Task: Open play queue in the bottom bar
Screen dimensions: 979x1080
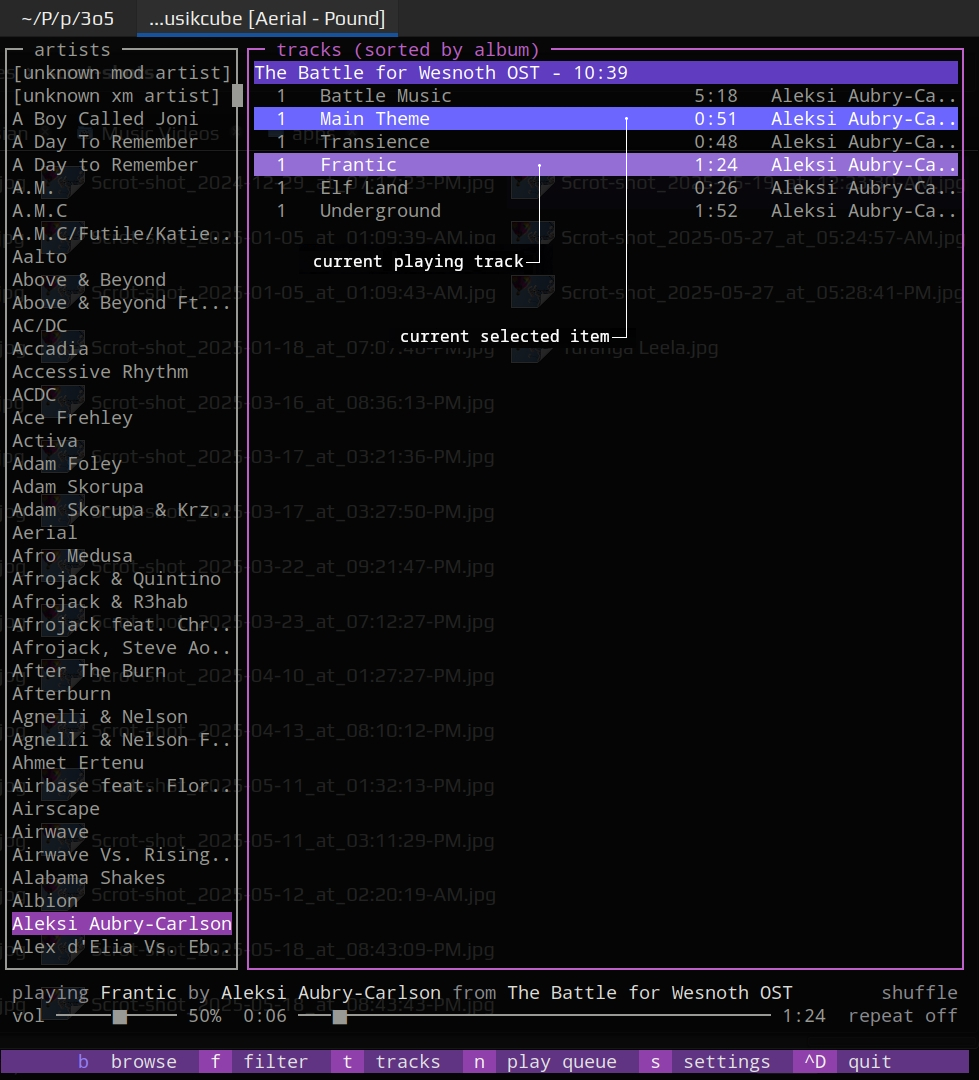Action: [546, 1061]
